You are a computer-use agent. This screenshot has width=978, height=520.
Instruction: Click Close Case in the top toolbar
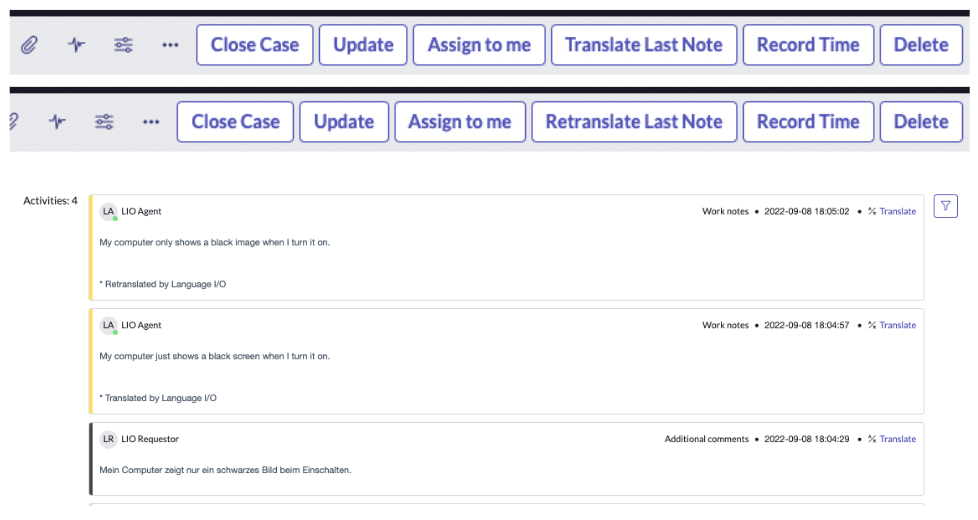pyautogui.click(x=254, y=45)
